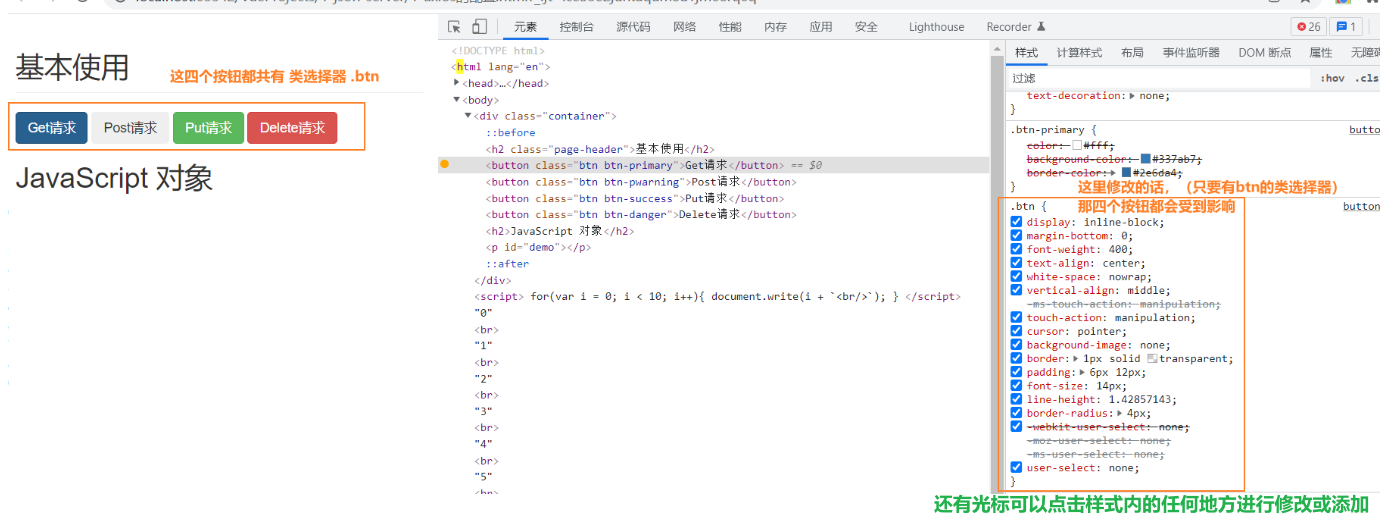This screenshot has height=515, width=1388.
Task: Toggle the .cls class editor button
Action: point(1367,78)
